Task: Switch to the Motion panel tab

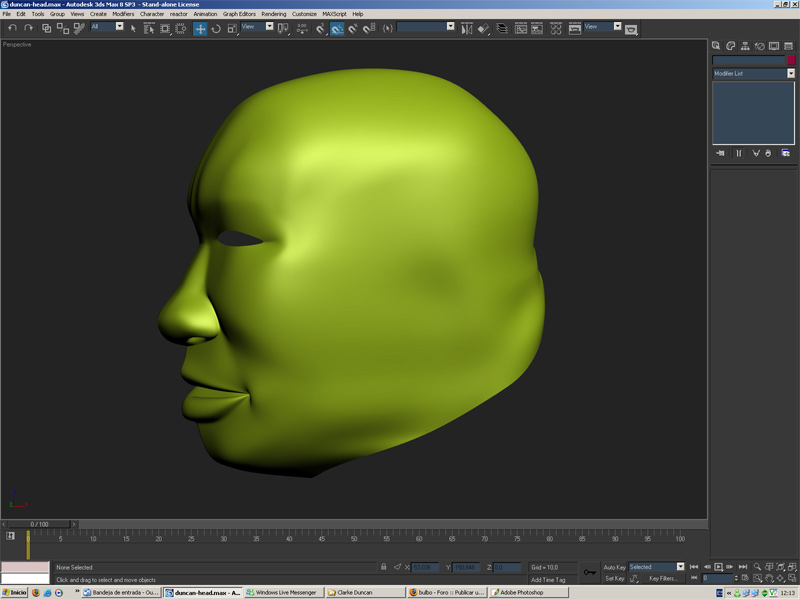Action: pos(760,46)
